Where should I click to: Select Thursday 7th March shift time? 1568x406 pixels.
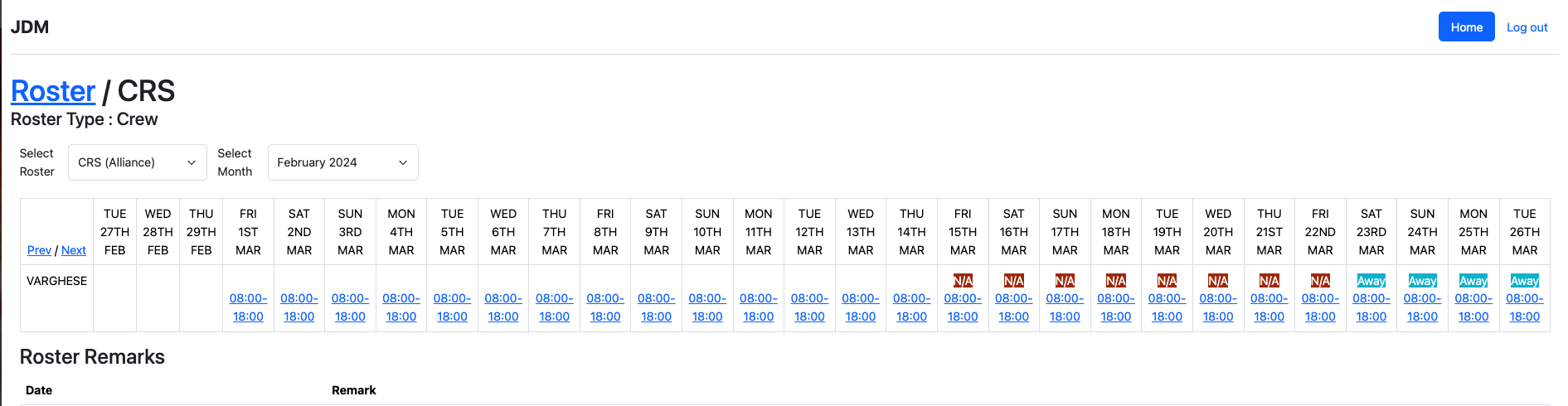tap(554, 307)
